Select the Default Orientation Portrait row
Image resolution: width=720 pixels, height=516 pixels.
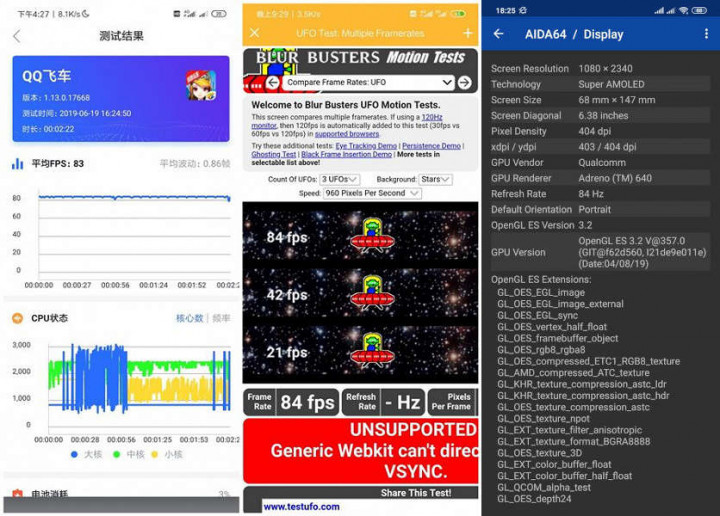click(x=600, y=209)
